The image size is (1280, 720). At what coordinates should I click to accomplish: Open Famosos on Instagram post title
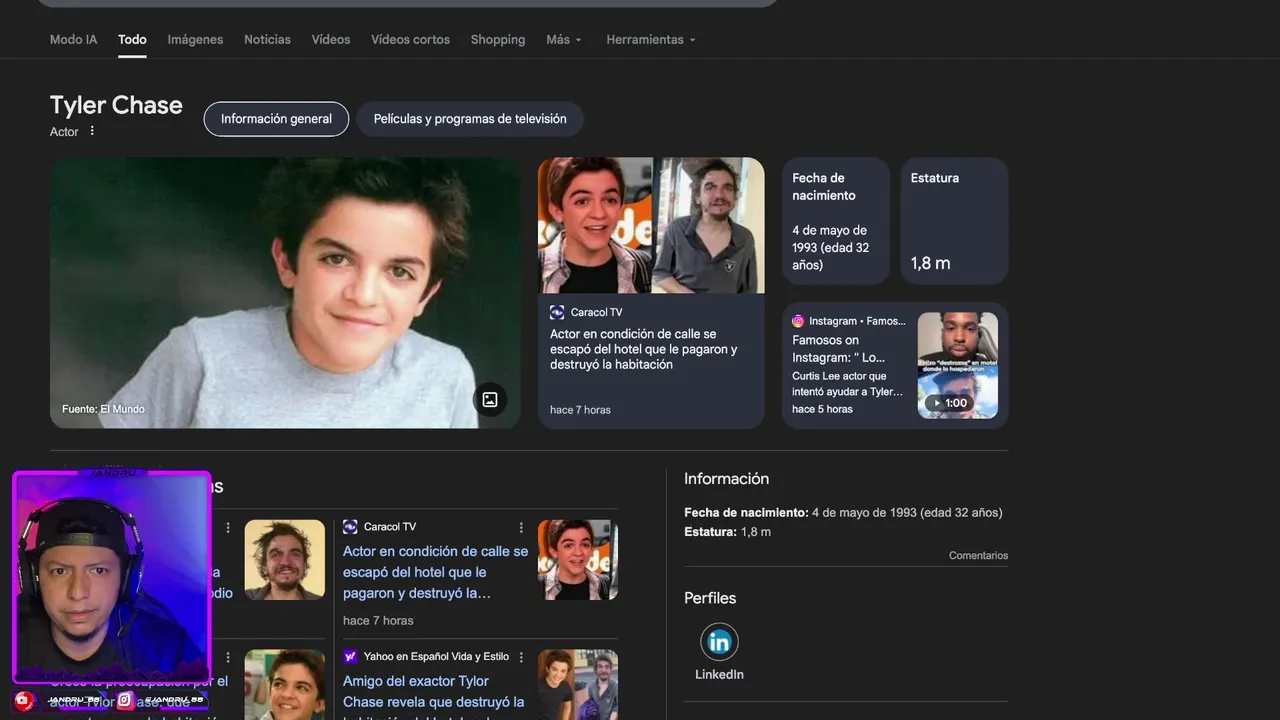click(839, 349)
